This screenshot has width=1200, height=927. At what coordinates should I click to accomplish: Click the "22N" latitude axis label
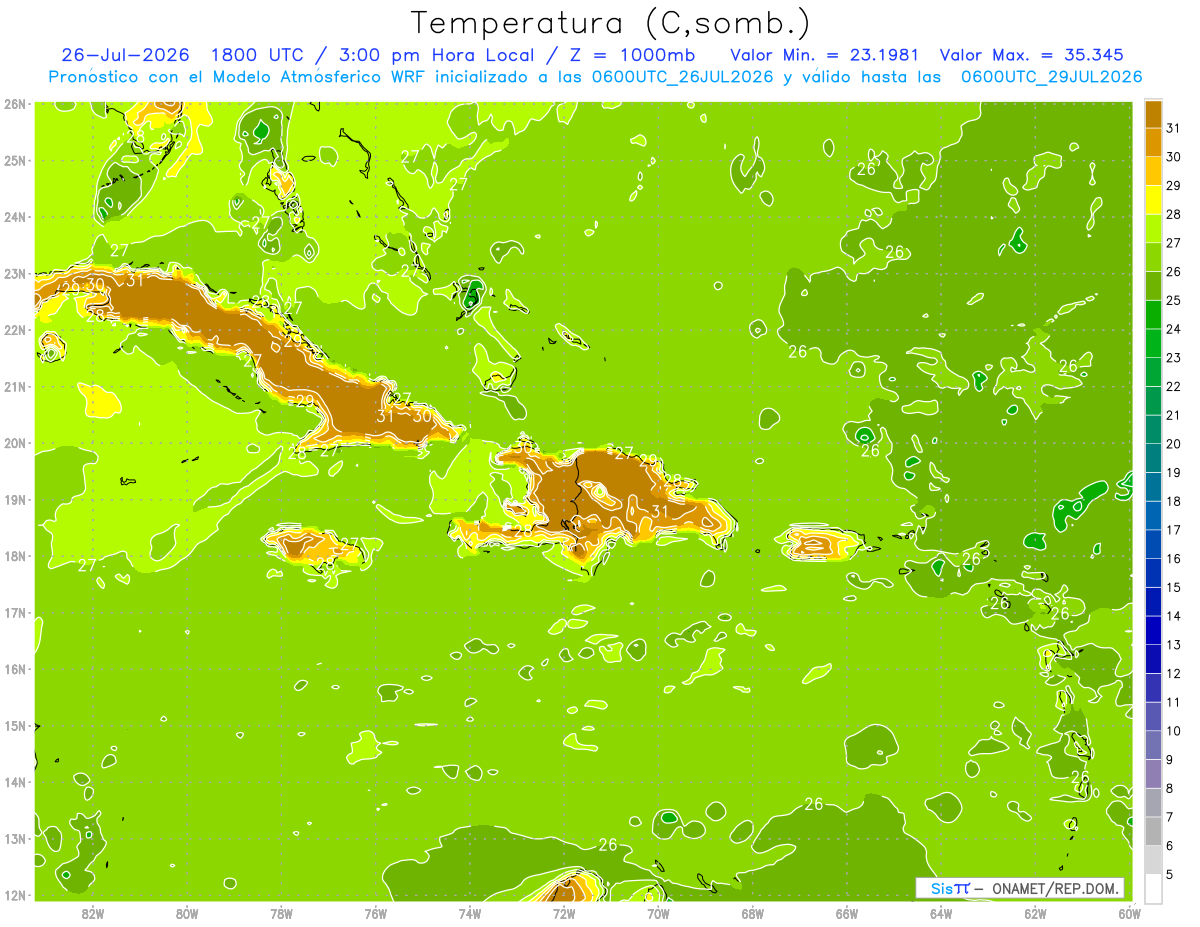14,330
